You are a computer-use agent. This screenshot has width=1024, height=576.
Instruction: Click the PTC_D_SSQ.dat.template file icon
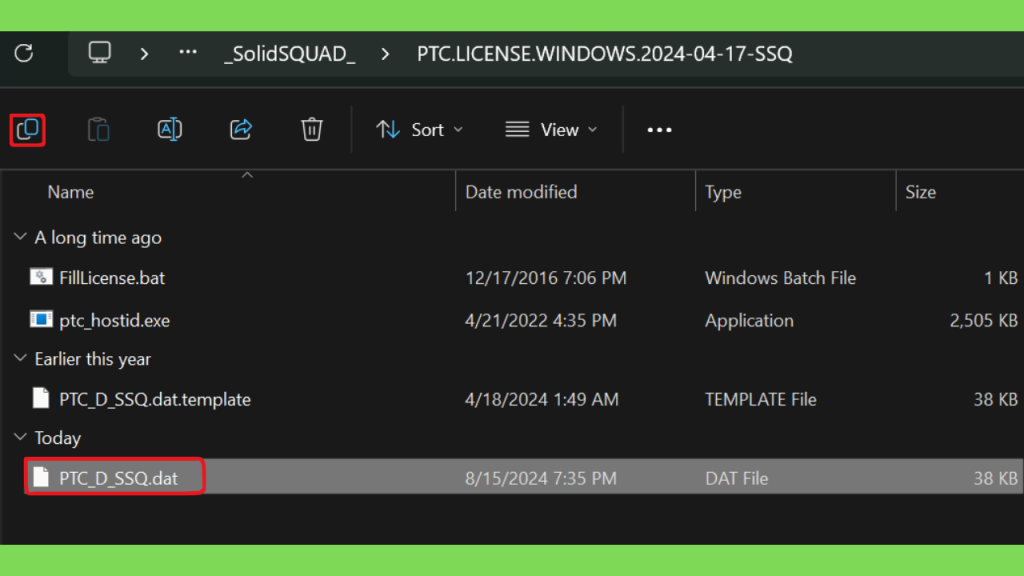(41, 398)
